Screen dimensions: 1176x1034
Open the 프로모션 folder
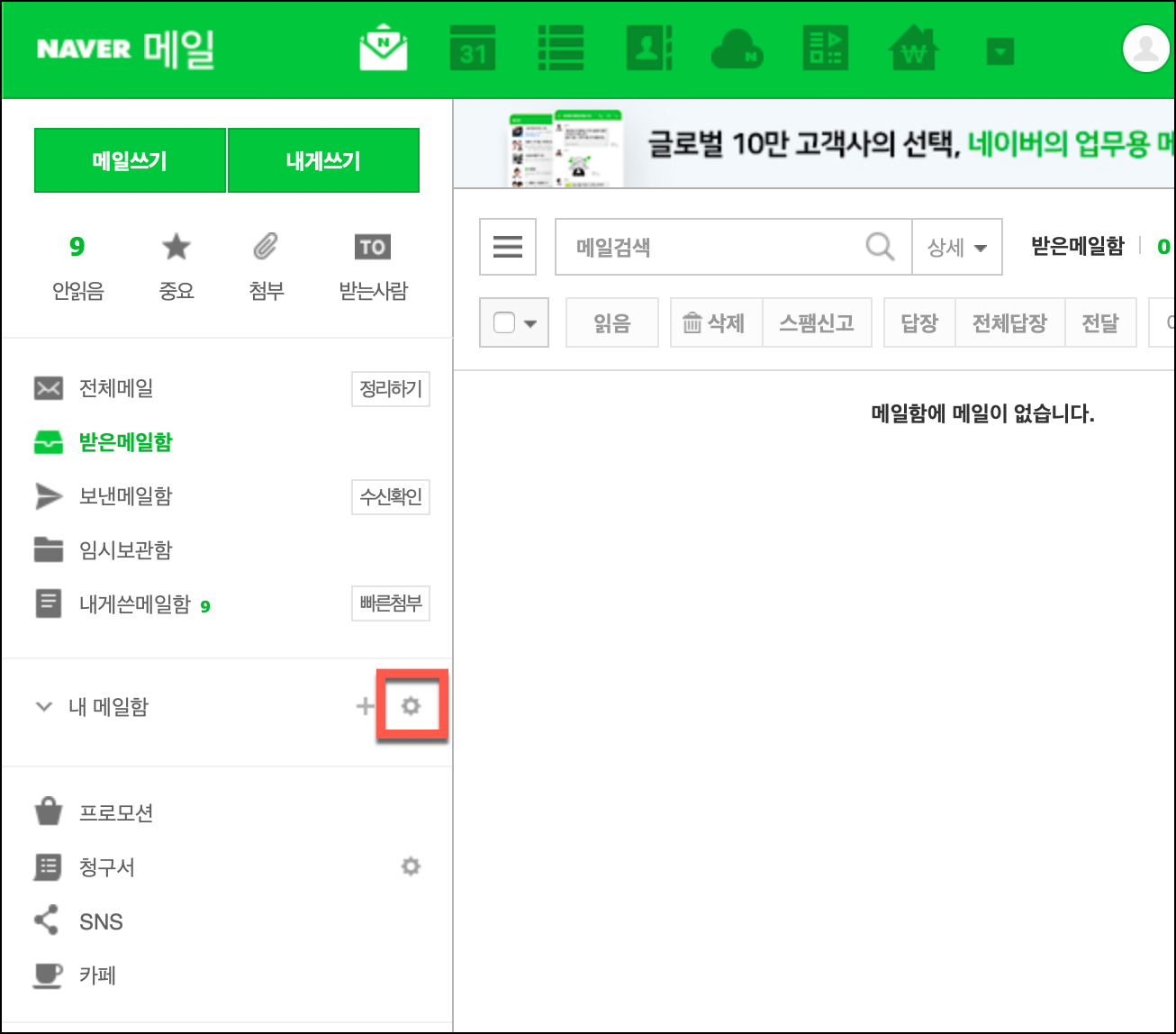[x=116, y=812]
